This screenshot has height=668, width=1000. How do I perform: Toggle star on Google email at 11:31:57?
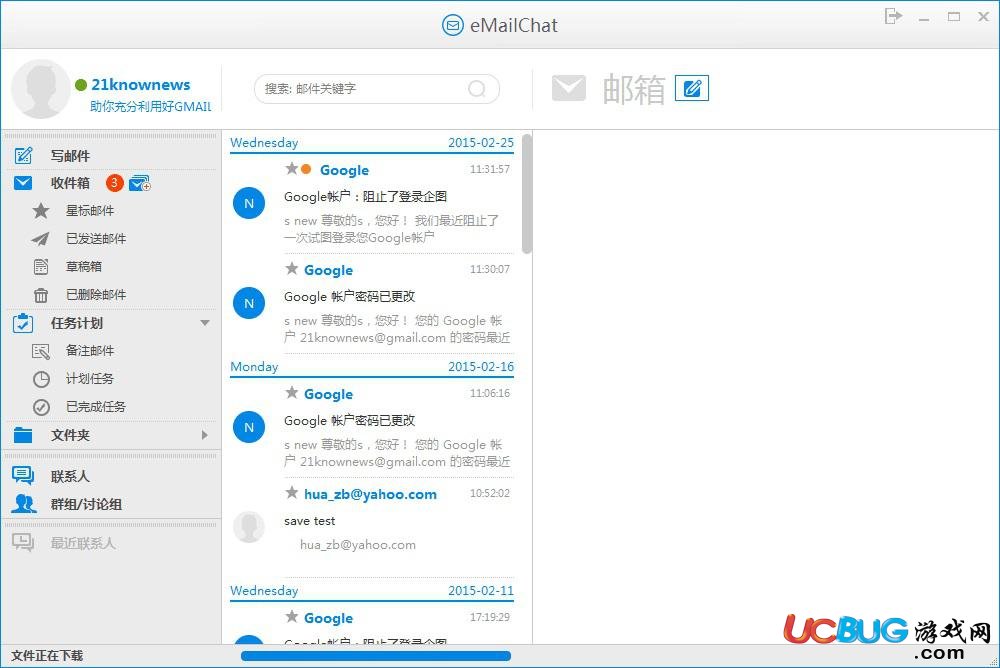point(291,168)
